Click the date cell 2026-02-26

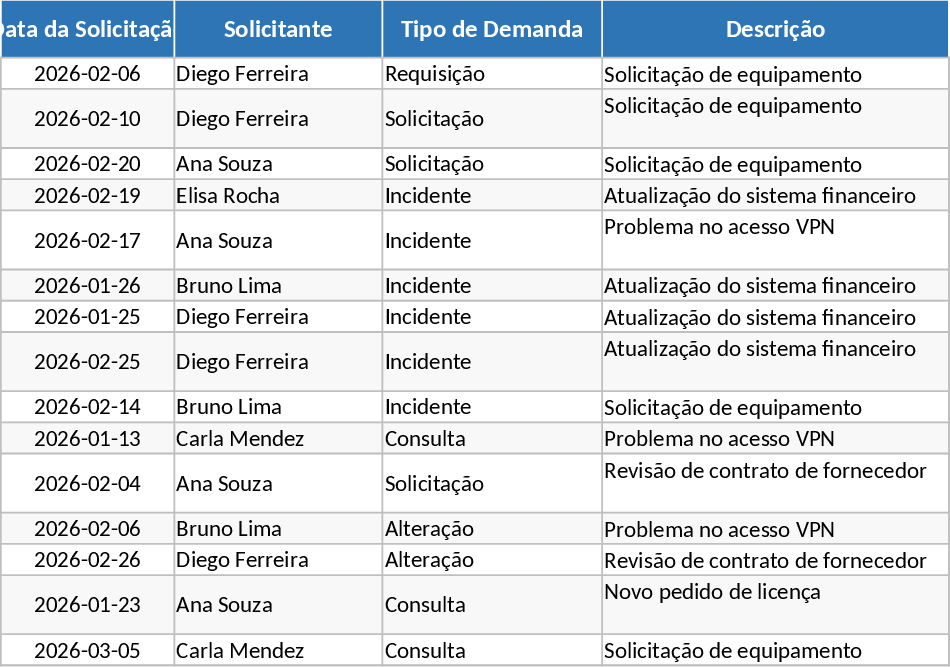pyautogui.click(x=87, y=560)
